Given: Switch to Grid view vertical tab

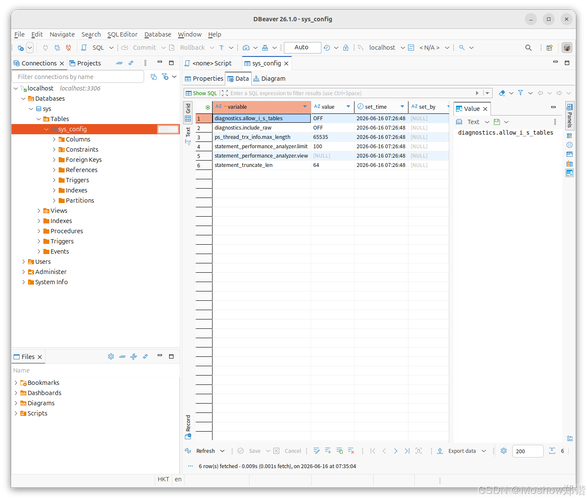Looking at the screenshot, I should [x=188, y=112].
